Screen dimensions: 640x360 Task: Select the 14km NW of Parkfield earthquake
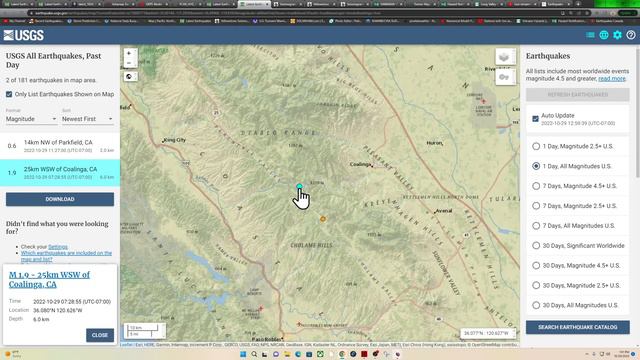(60, 146)
